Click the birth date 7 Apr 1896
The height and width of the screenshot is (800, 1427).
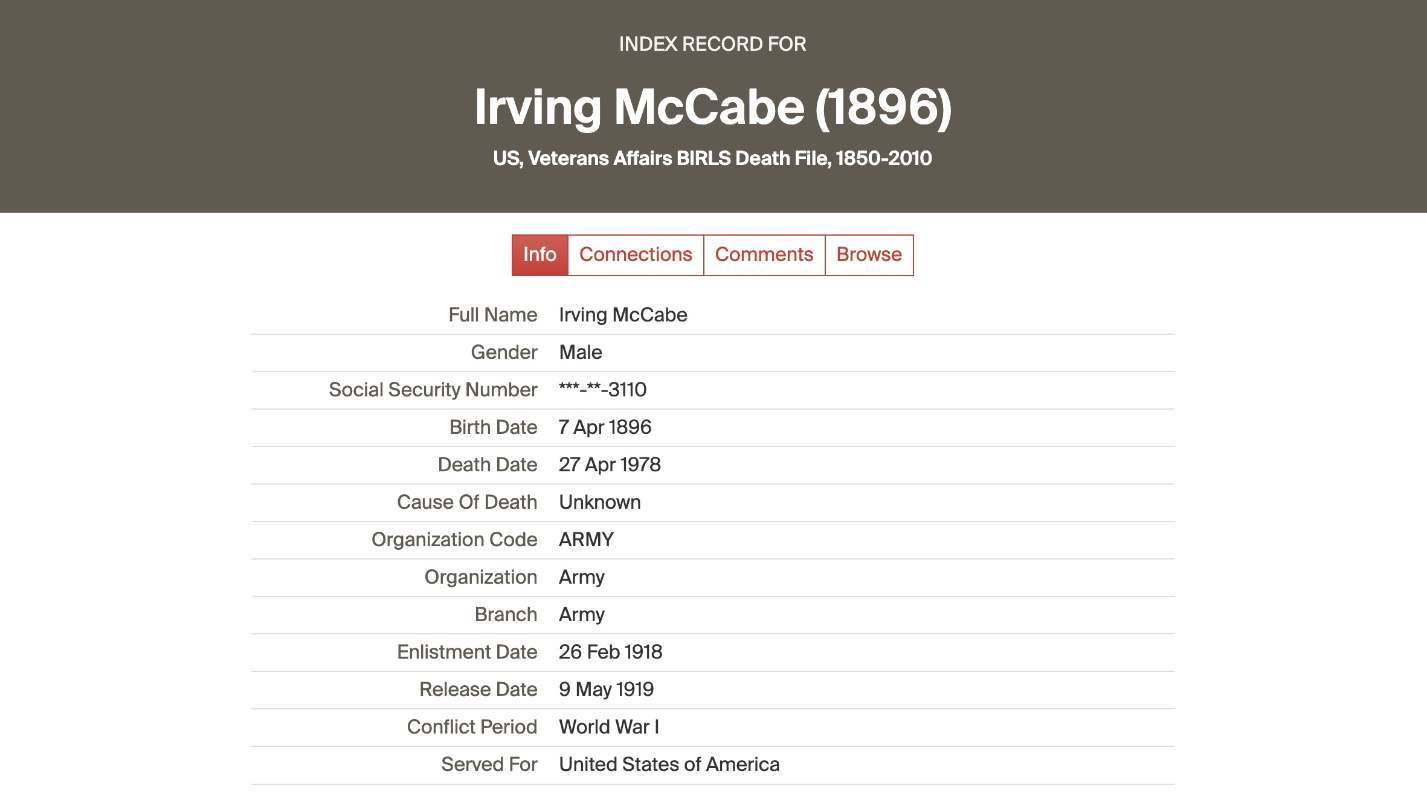point(605,427)
